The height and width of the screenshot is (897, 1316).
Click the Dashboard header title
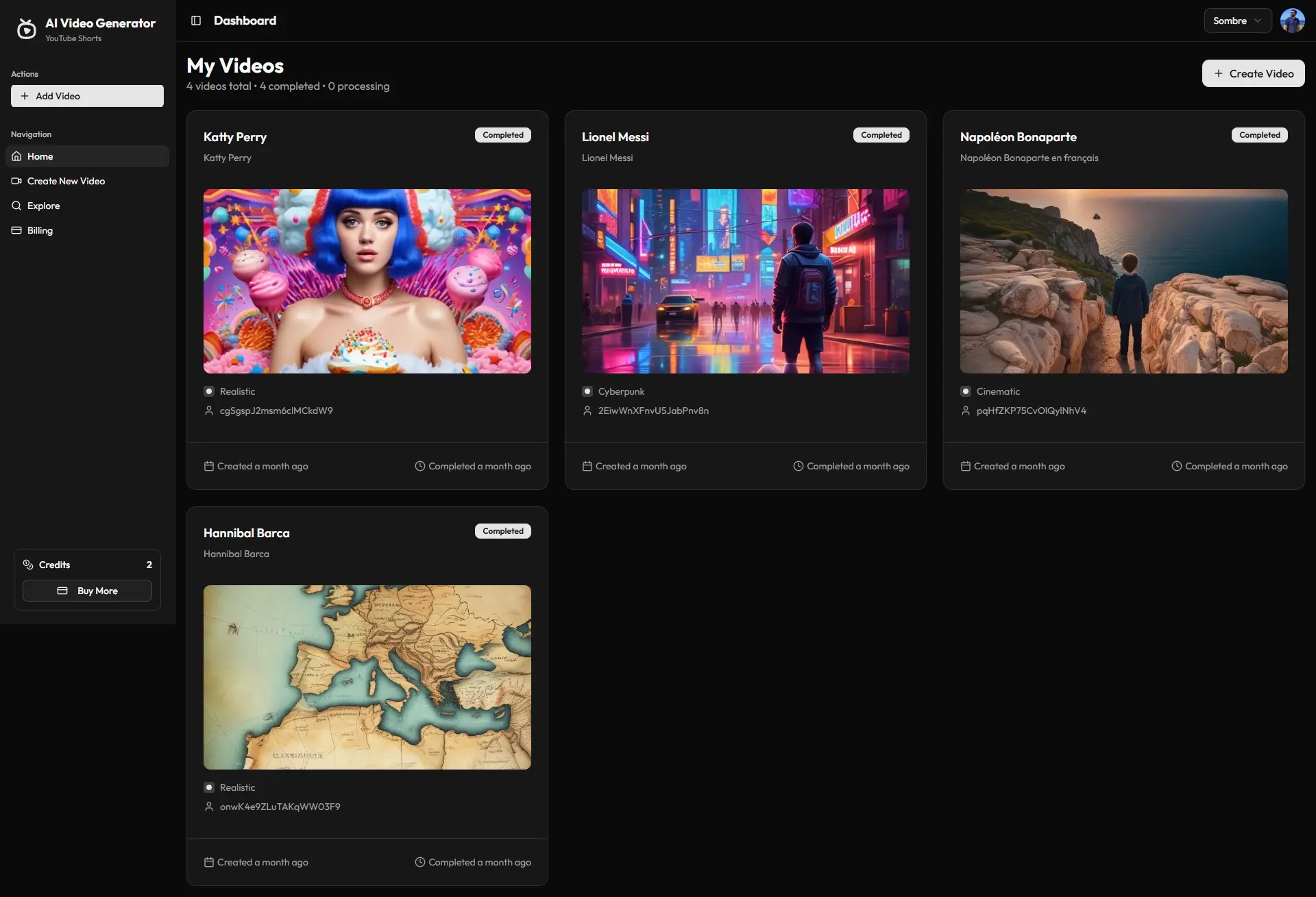coord(245,21)
